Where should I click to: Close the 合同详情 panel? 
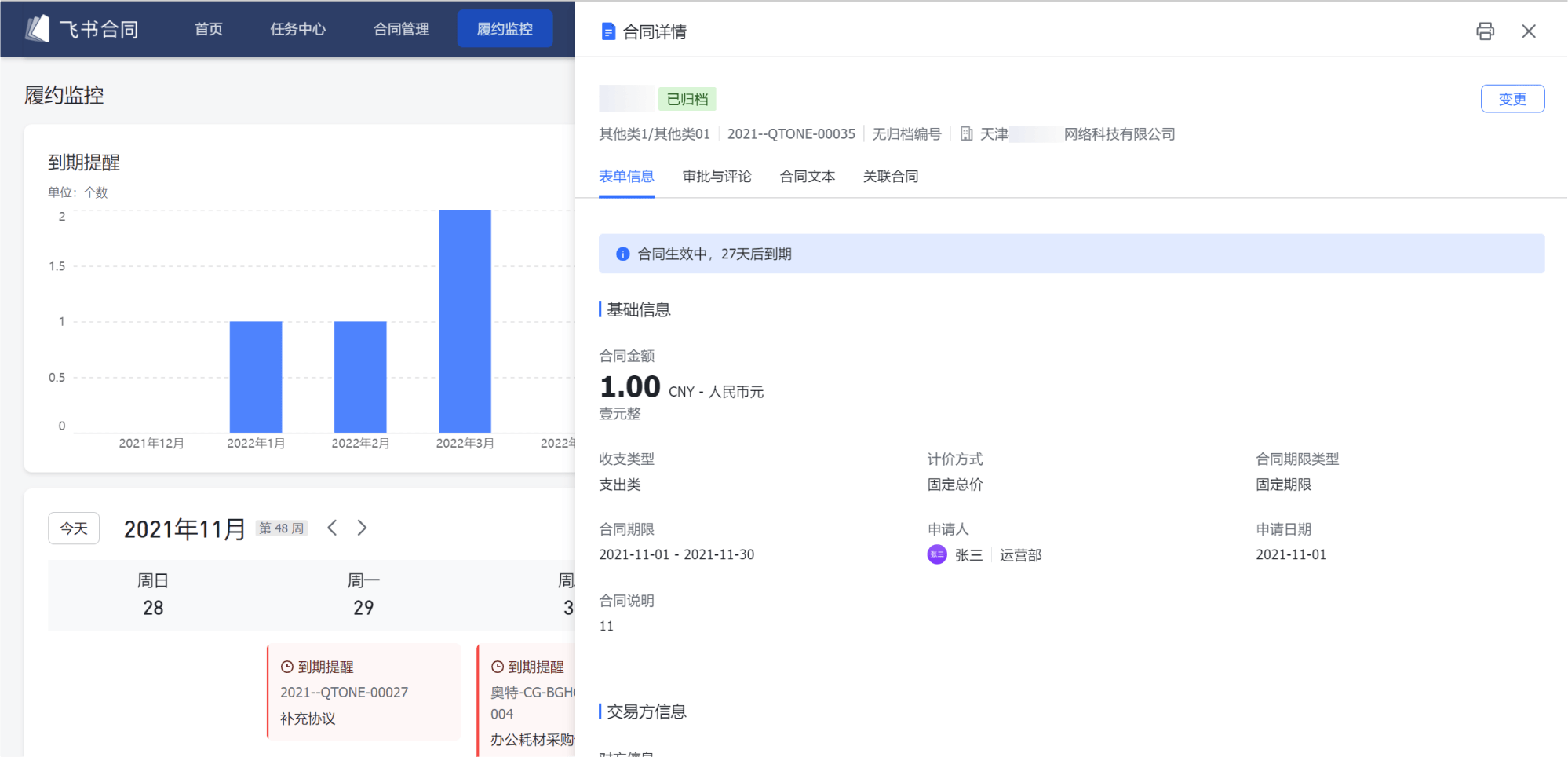[x=1529, y=31]
